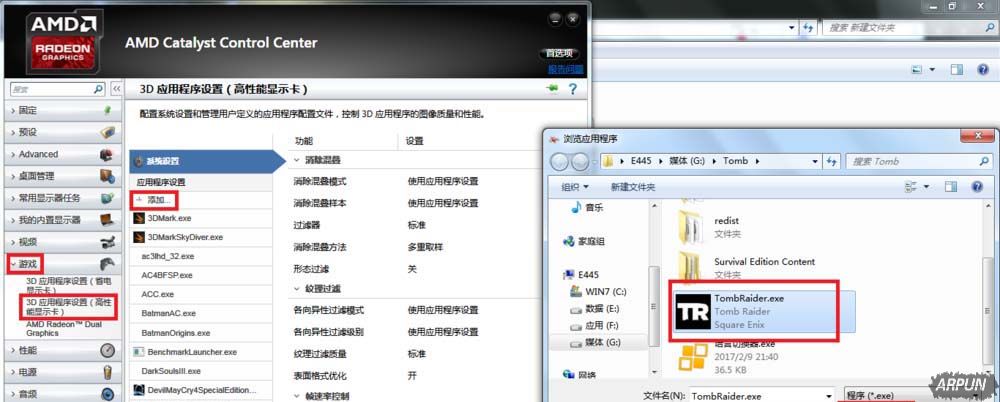1000x402 pixels.
Task: Click the help question mark icon in Catalyst
Action: [x=573, y=89]
